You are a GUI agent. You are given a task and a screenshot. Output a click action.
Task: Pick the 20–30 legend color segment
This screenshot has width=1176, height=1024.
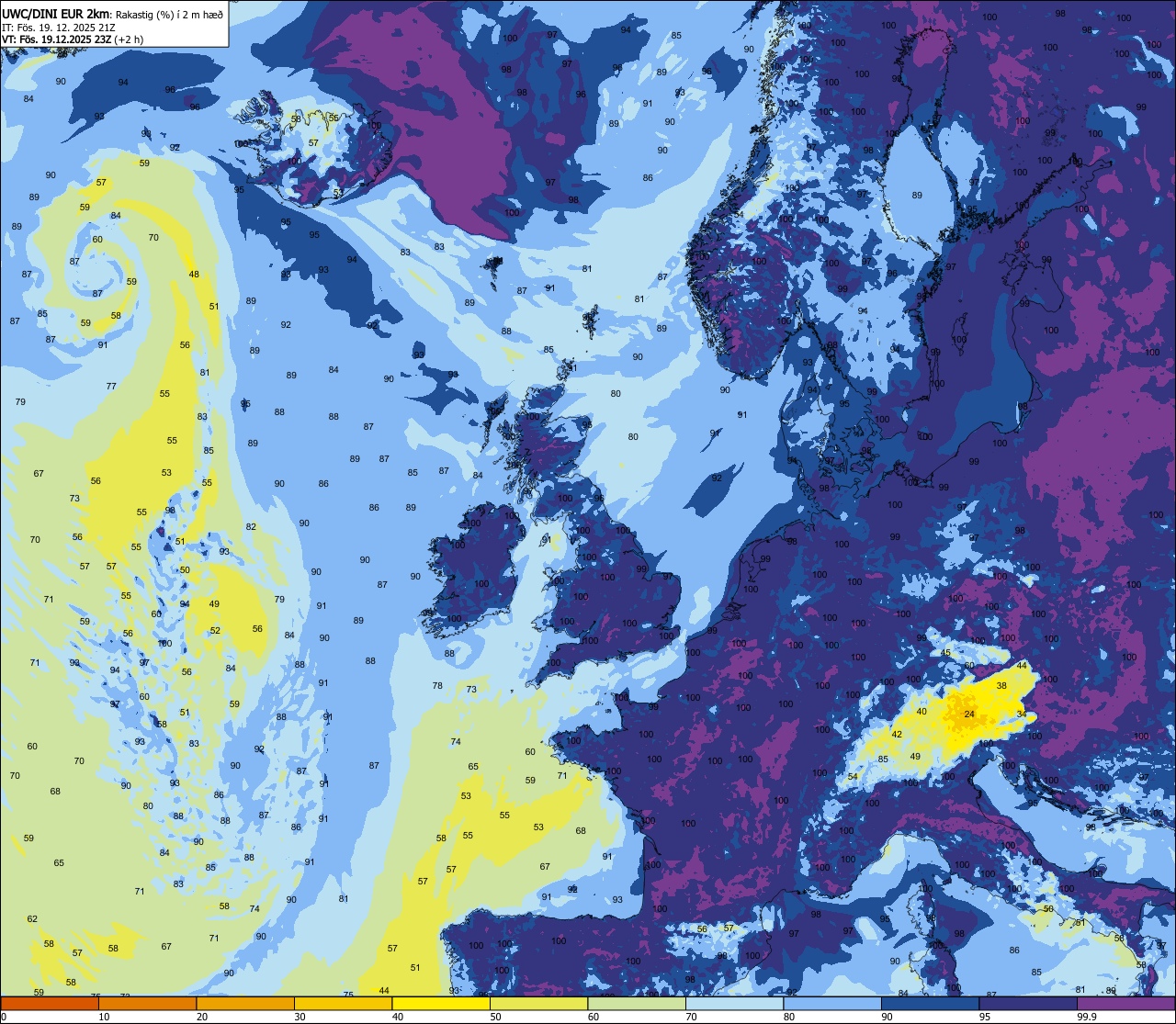[245, 1004]
